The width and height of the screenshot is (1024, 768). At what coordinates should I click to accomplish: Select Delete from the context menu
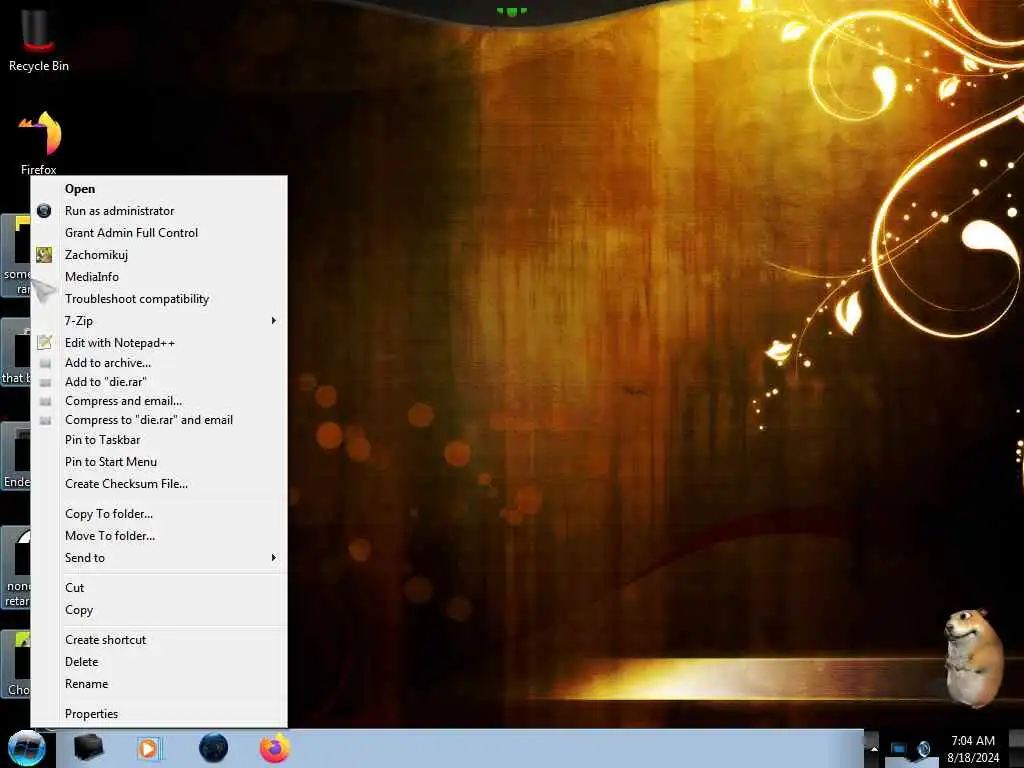[159, 662]
